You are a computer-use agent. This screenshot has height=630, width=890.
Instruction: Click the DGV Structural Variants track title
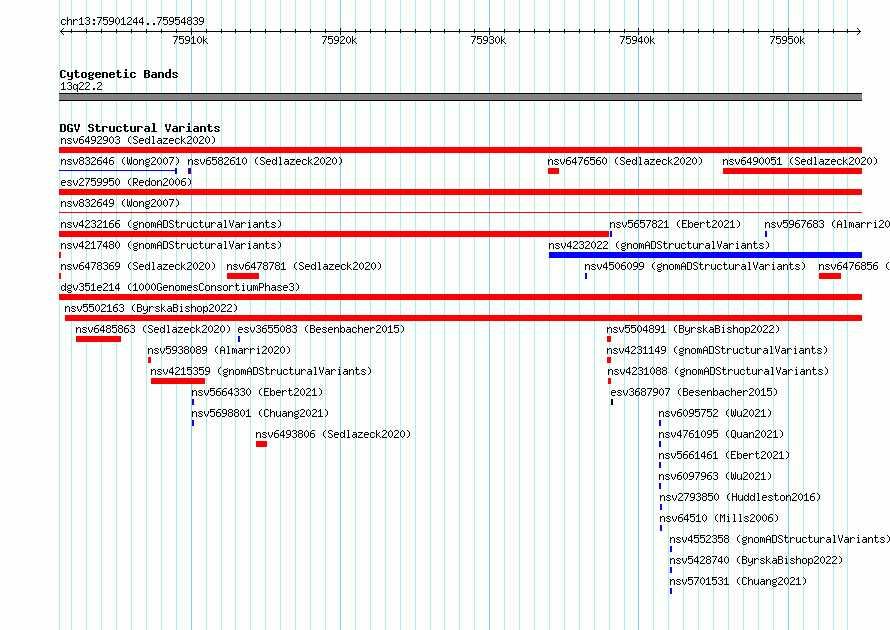tap(140, 128)
